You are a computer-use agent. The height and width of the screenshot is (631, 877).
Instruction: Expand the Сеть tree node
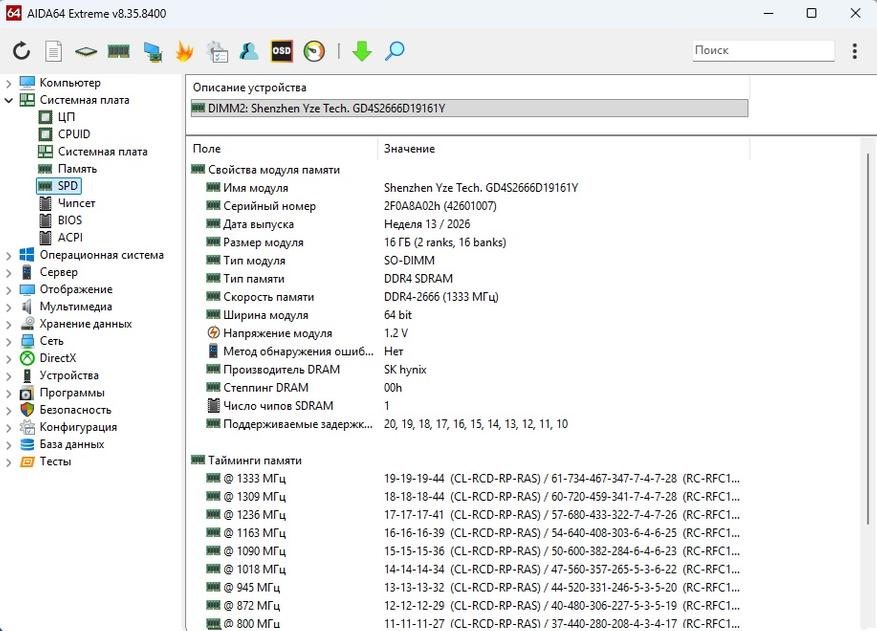click(x=8, y=342)
